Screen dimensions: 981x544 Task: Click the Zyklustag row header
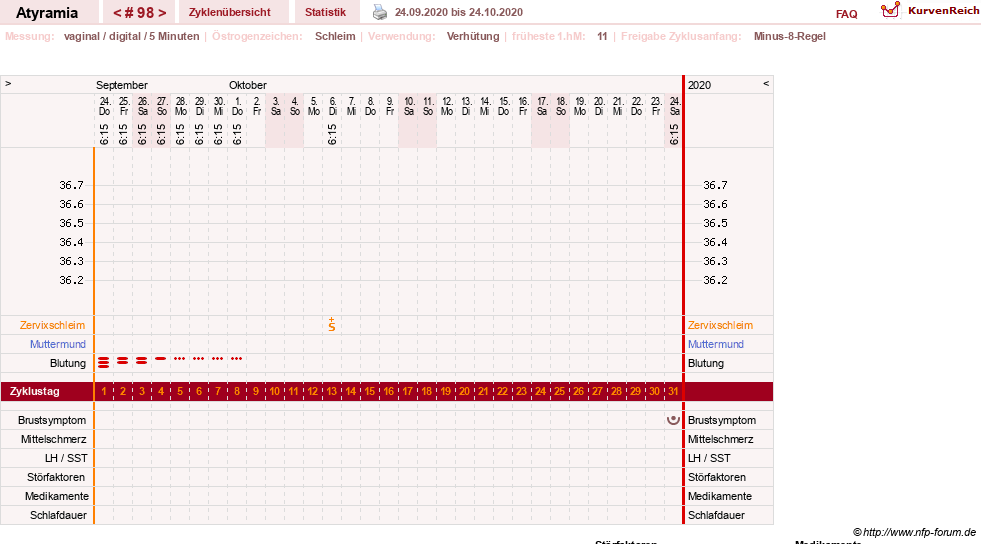35,391
